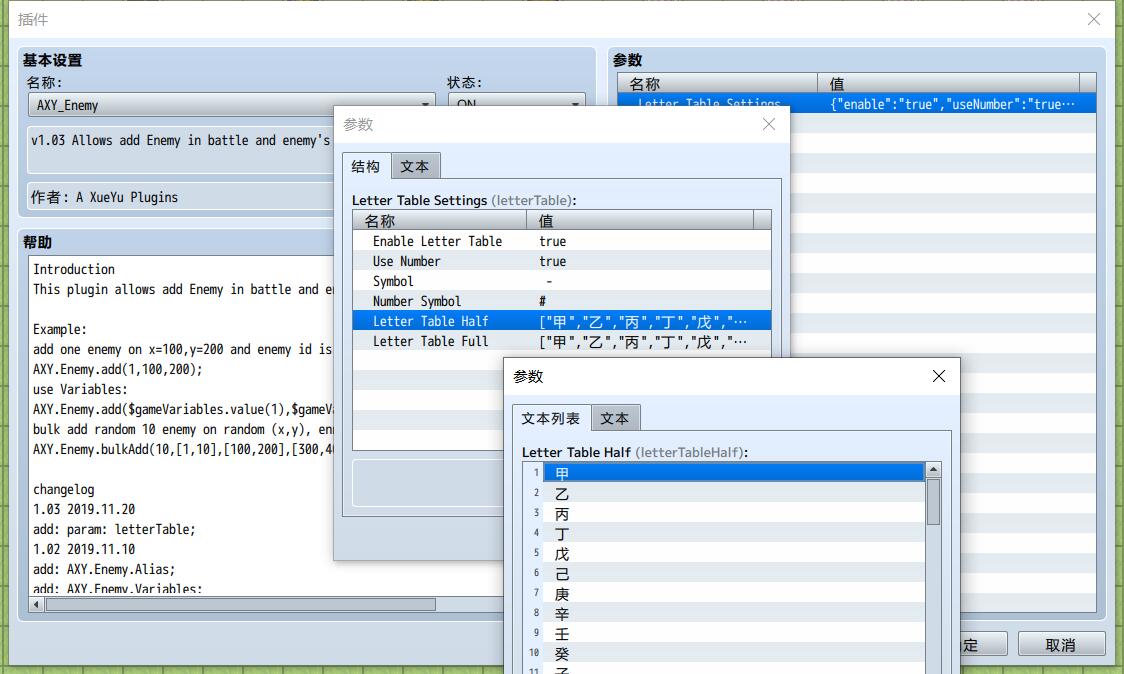This screenshot has width=1124, height=674.
Task: Select the Letter Table Settings parameter row
Action: pyautogui.click(x=857, y=104)
